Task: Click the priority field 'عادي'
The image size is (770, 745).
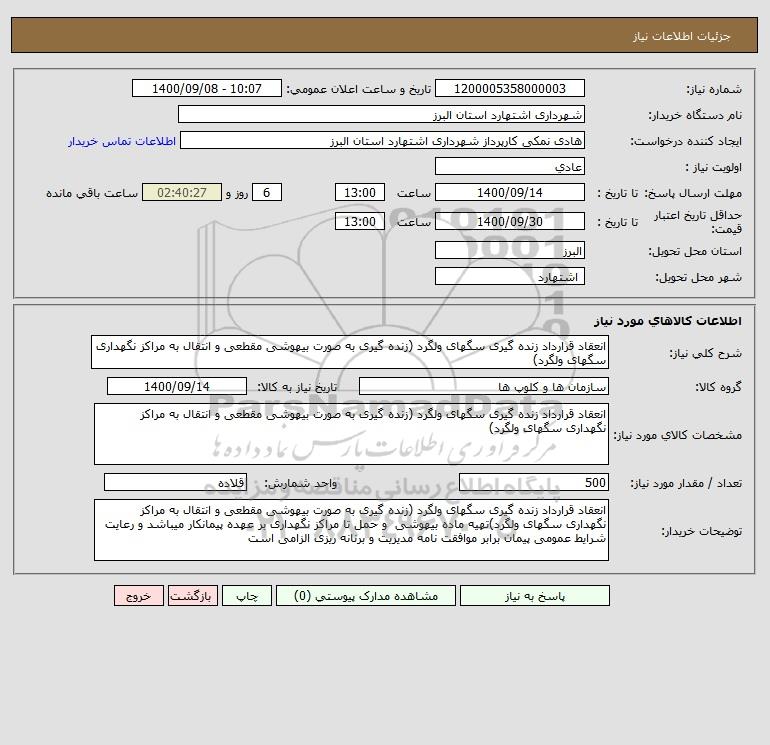Action: tap(510, 166)
